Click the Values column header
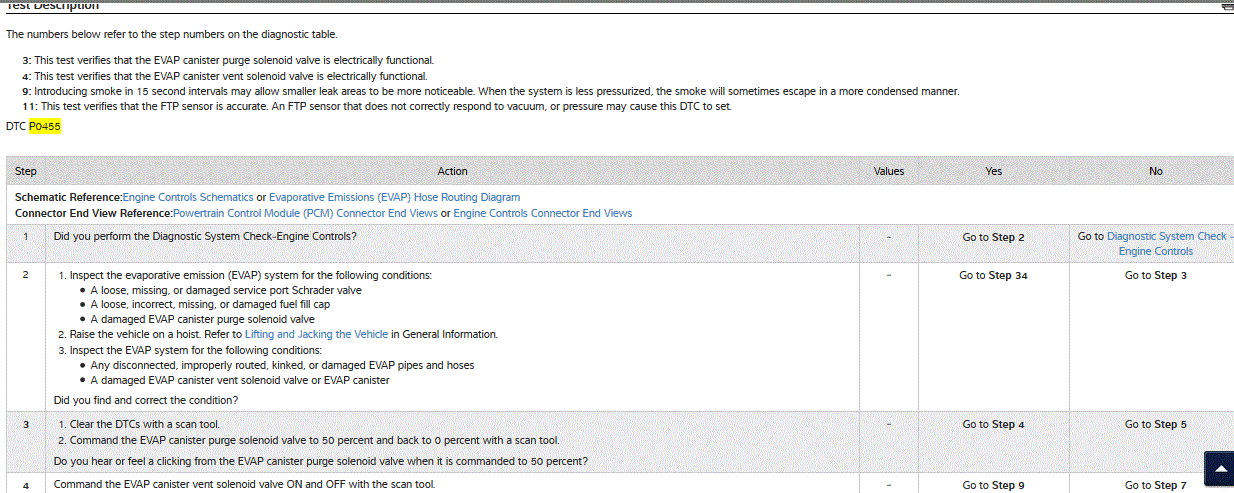The height and width of the screenshot is (493, 1234). click(888, 171)
